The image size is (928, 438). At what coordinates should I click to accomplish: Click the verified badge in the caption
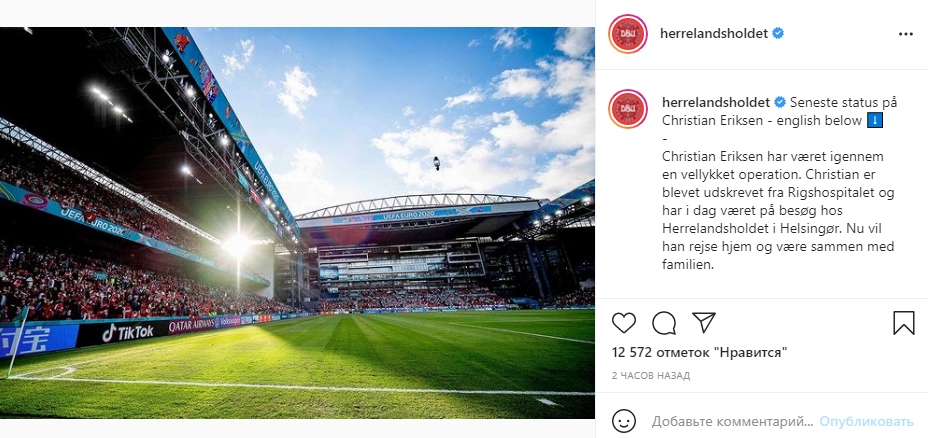(779, 102)
